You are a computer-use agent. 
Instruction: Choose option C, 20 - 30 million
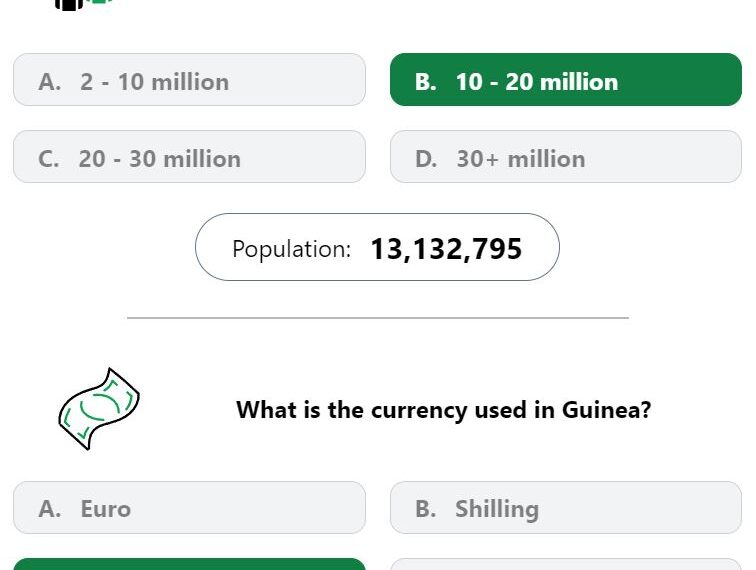[189, 157]
